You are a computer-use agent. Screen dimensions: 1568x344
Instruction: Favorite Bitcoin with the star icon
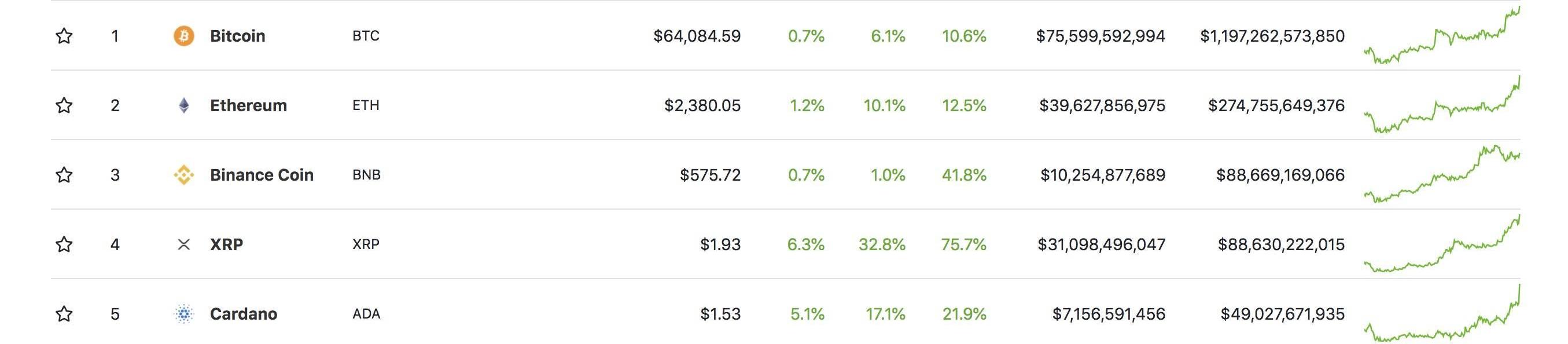tap(64, 36)
